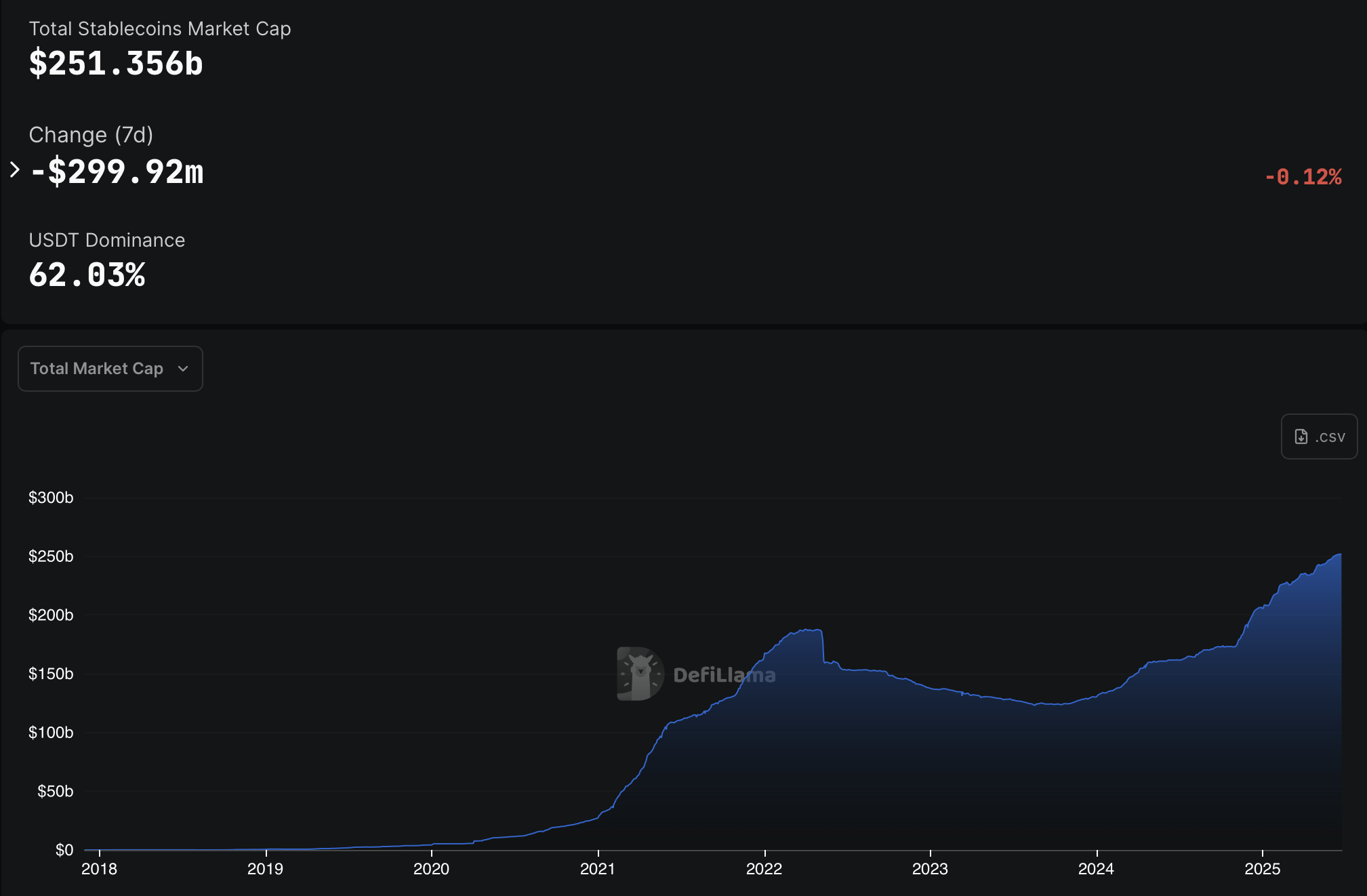Image resolution: width=1367 pixels, height=896 pixels.
Task: Click the 2020 tick label on the timeline
Action: [431, 869]
